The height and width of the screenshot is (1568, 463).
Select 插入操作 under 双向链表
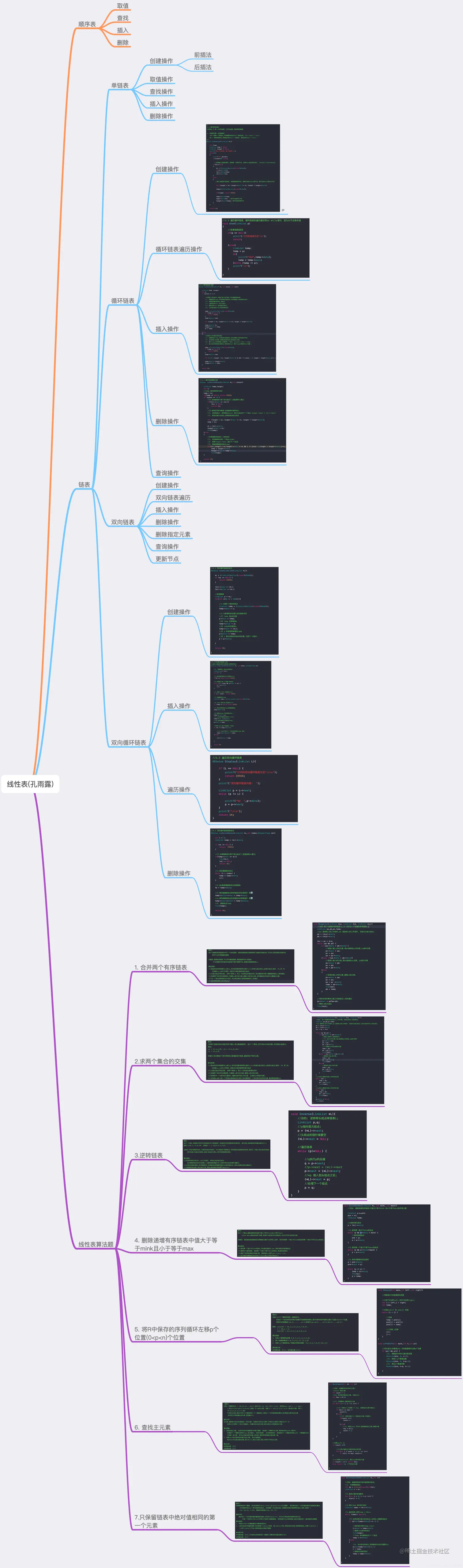pos(167,509)
